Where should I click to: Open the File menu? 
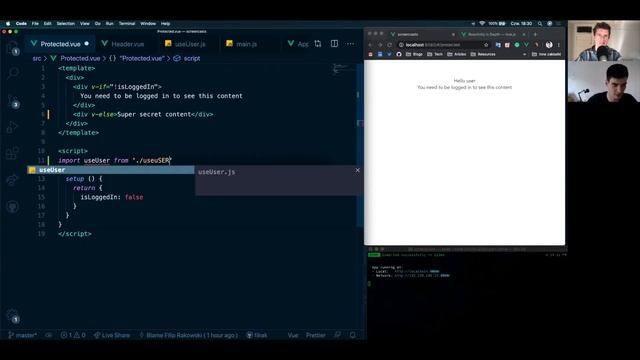(35, 24)
